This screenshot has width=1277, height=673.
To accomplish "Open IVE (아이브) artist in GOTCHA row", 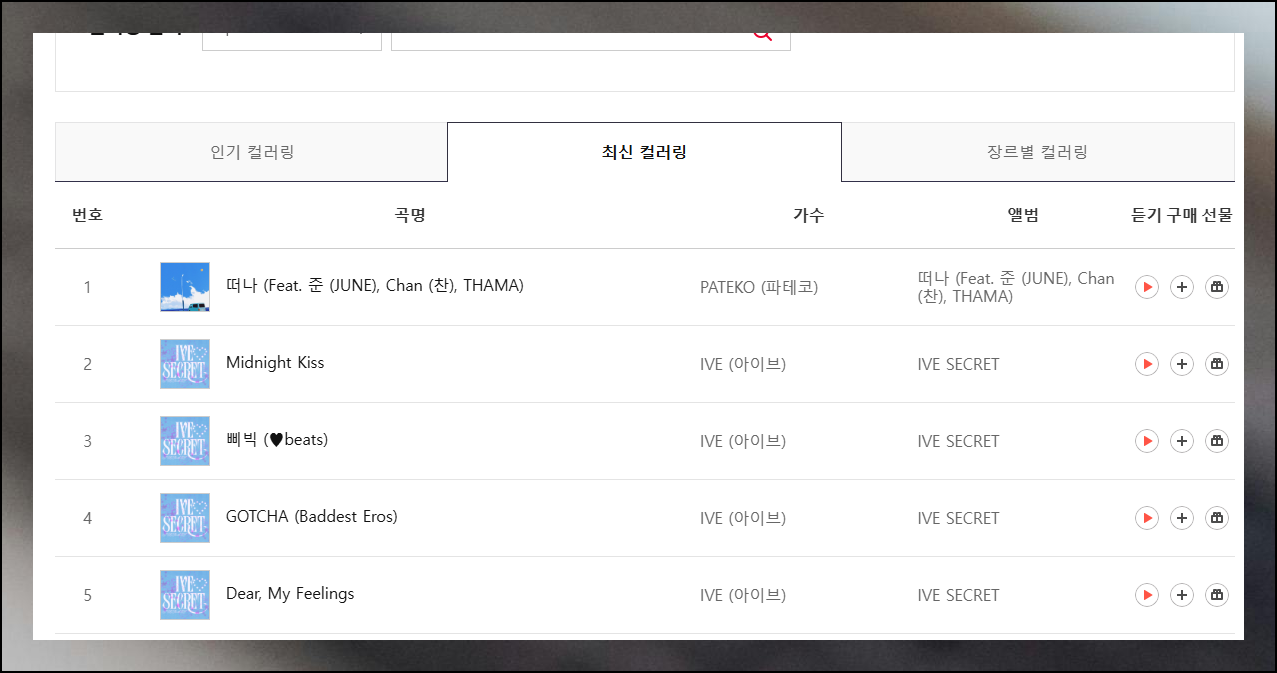I will [x=743, y=518].
